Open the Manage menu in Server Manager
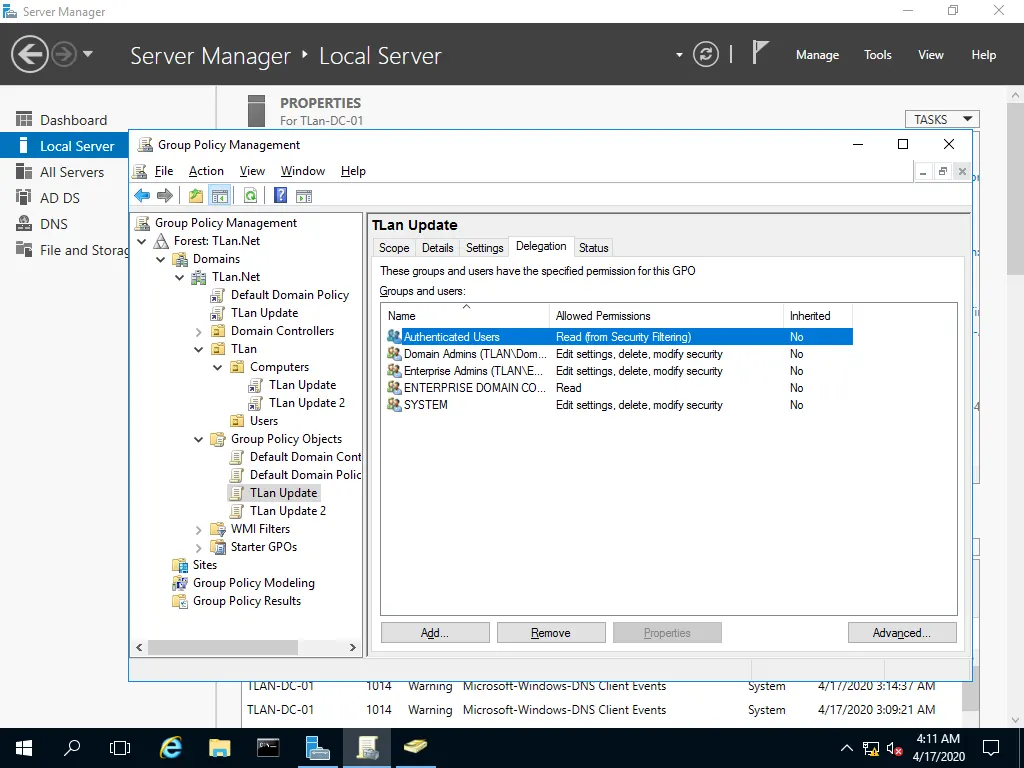 point(817,55)
